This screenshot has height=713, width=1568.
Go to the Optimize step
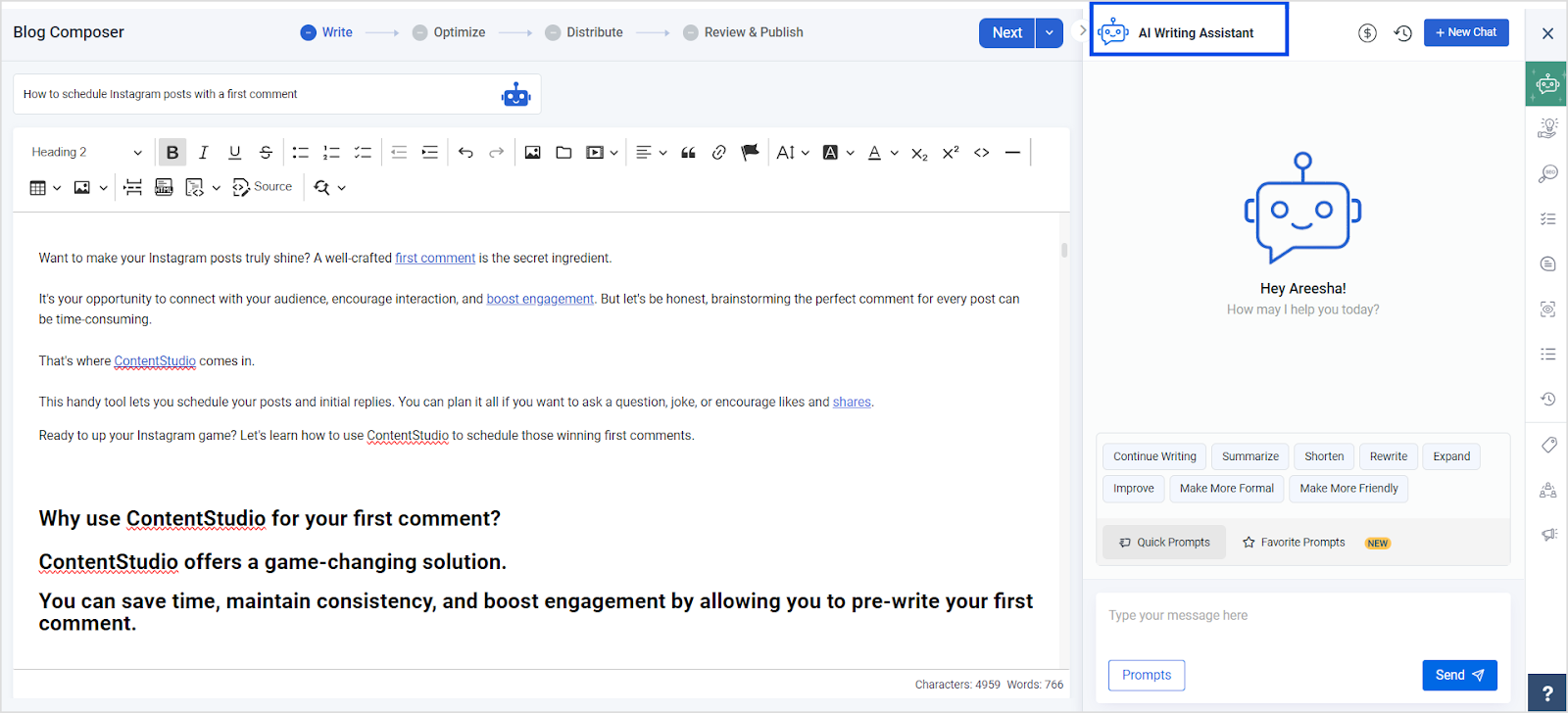[449, 32]
